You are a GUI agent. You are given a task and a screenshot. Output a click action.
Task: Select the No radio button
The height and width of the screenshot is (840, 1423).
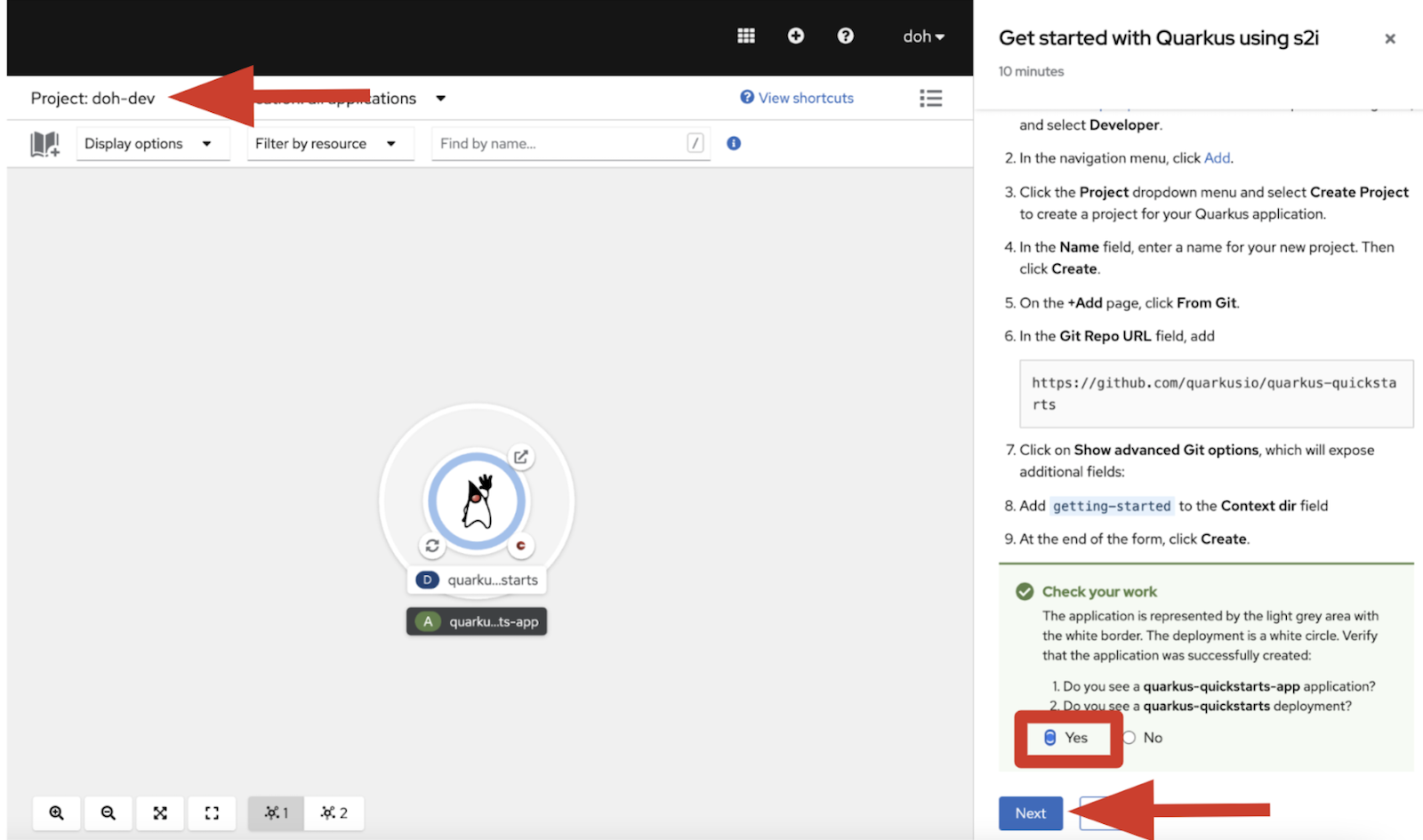coord(1130,738)
